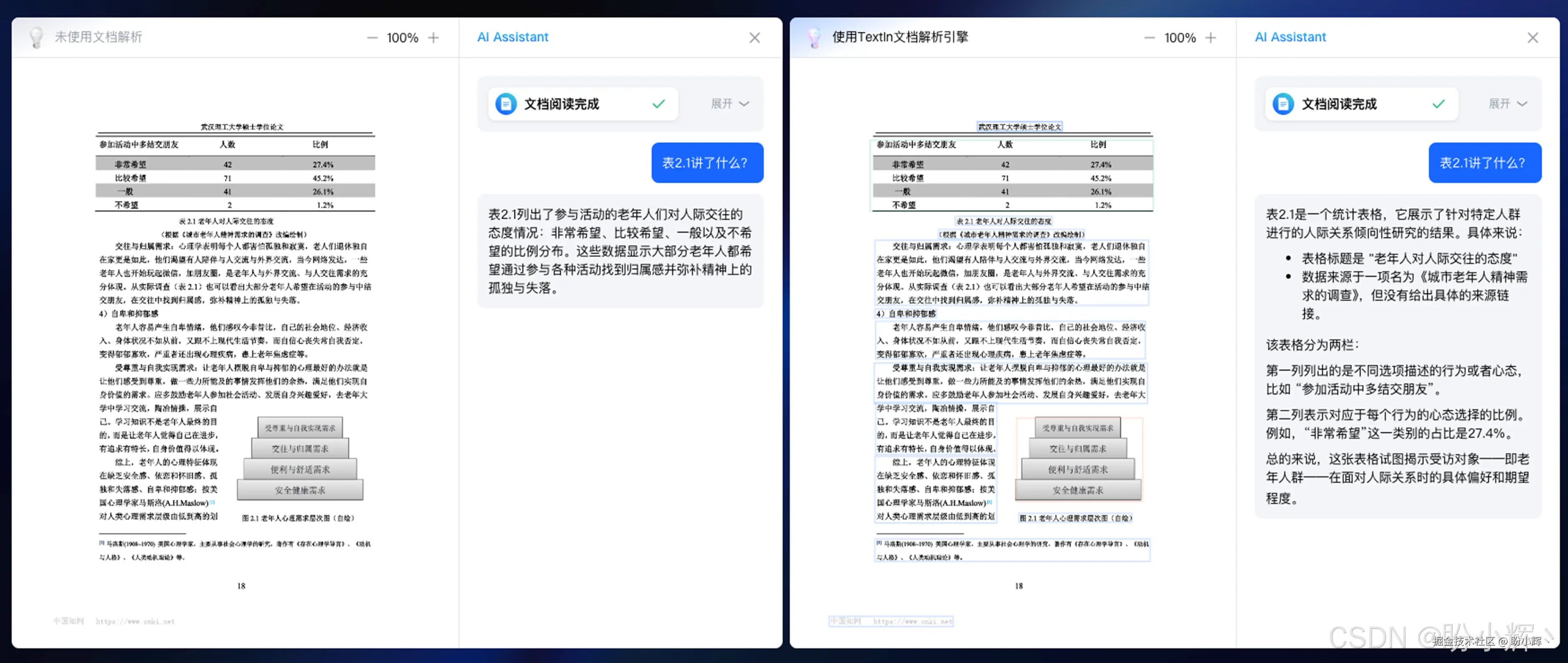The height and width of the screenshot is (663, 1568).
Task: Open the left AI Assistant tab
Action: 513,37
